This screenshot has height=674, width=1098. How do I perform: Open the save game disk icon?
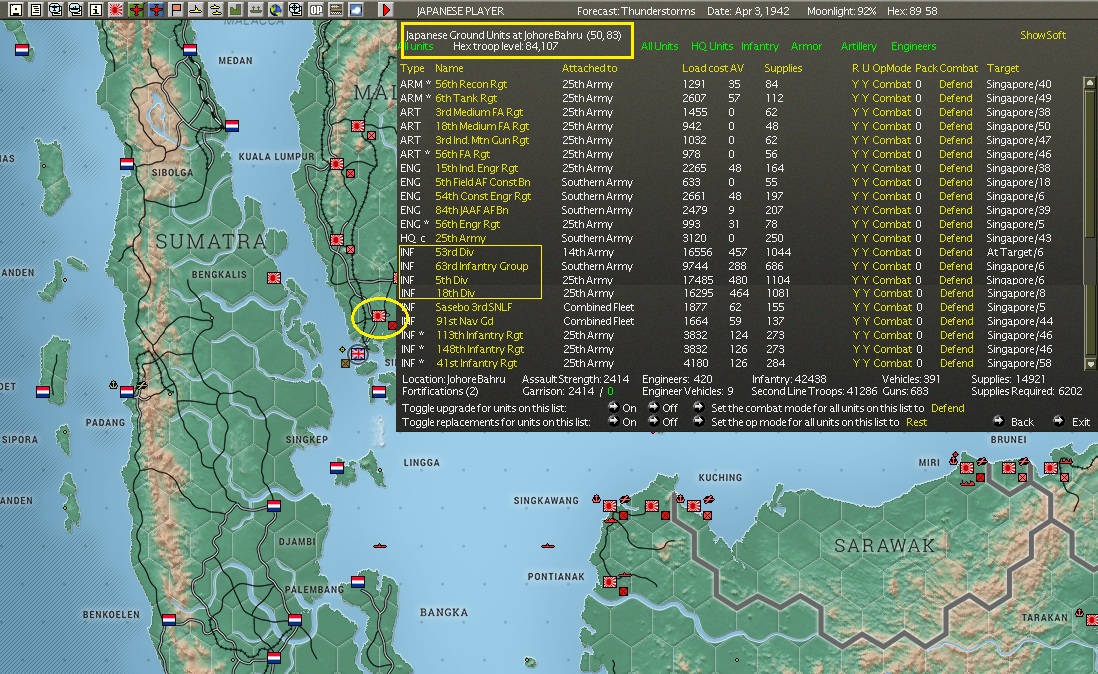[x=15, y=10]
